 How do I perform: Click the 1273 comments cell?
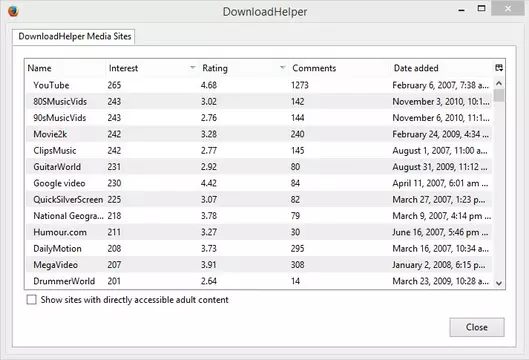click(x=300, y=85)
